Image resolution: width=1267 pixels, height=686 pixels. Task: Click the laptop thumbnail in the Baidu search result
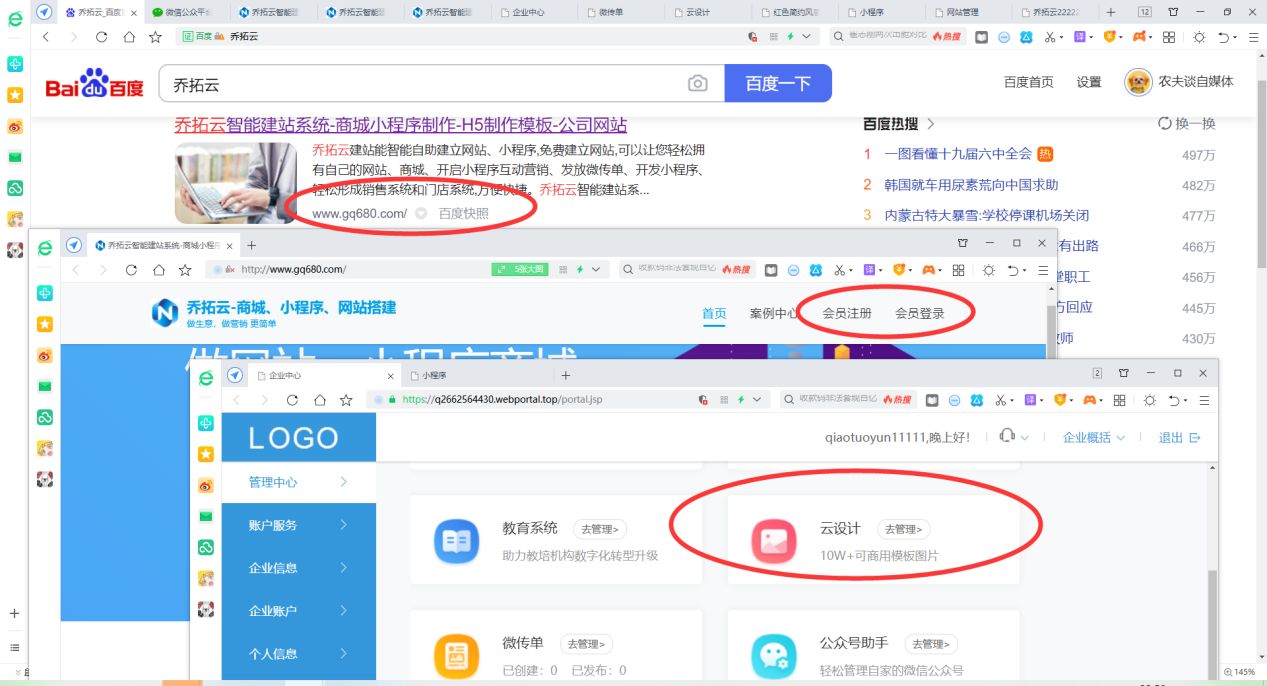point(235,183)
